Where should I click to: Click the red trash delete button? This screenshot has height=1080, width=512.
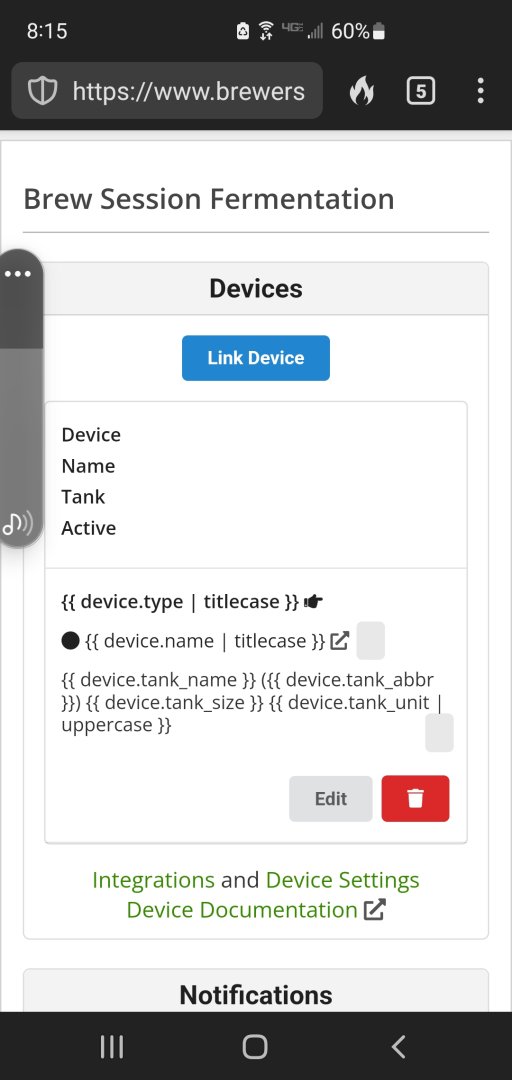click(x=416, y=799)
